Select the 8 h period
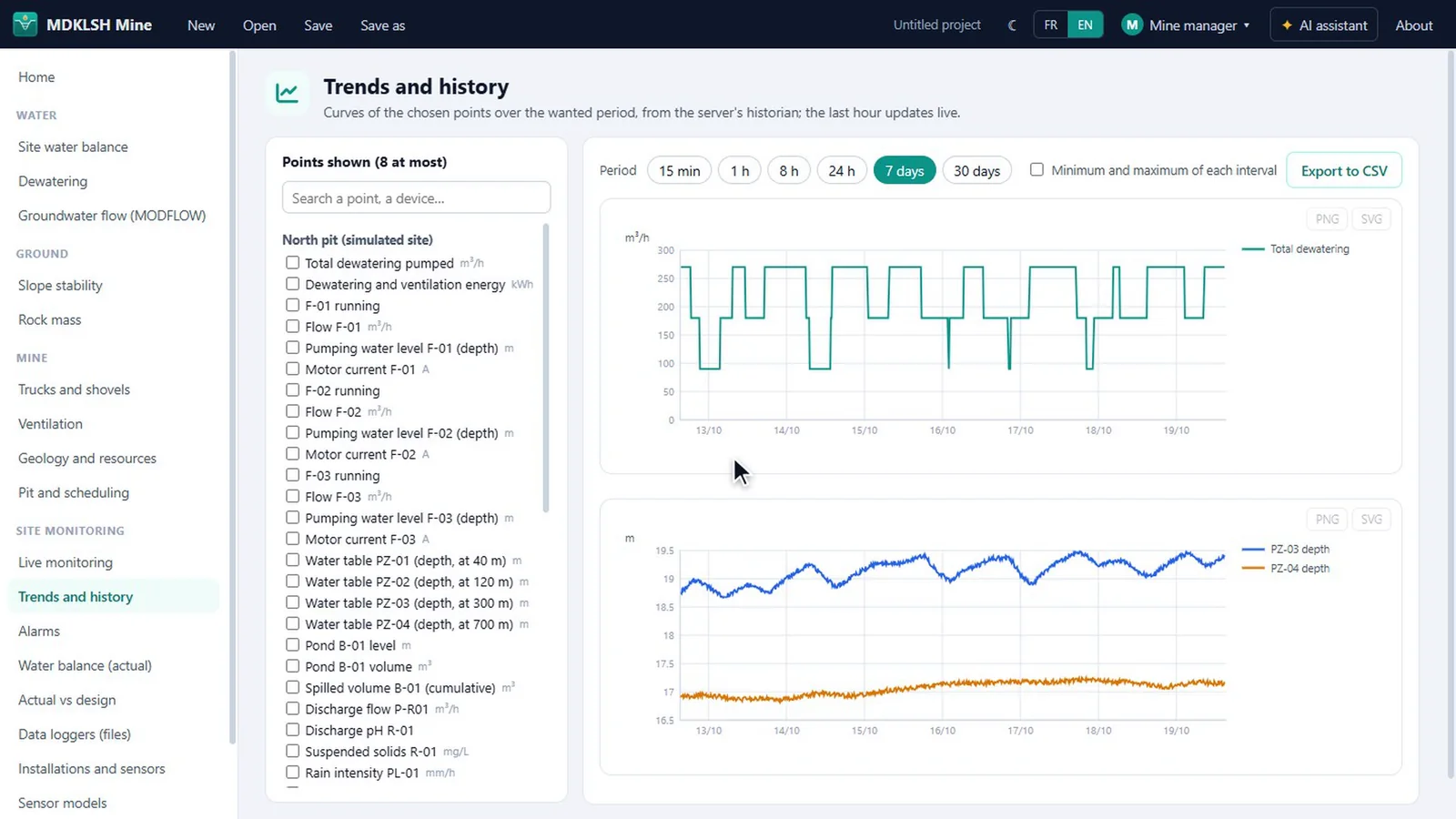This screenshot has height=819, width=1456. 789,170
